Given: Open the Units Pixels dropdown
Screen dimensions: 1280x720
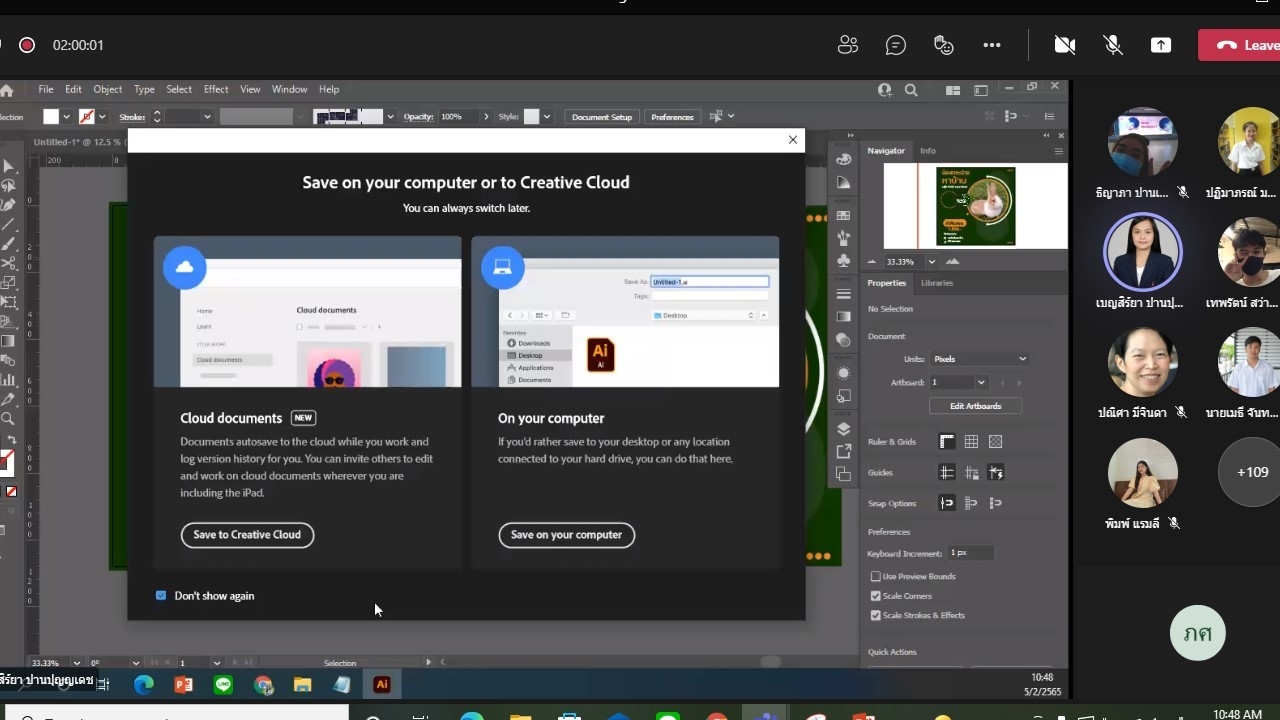Looking at the screenshot, I should coord(979,359).
